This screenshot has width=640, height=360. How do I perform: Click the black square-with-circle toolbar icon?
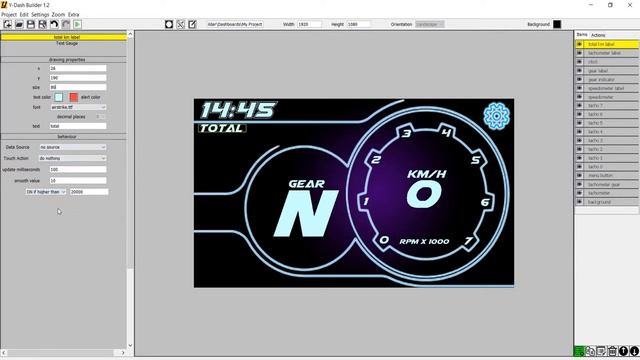[169, 24]
